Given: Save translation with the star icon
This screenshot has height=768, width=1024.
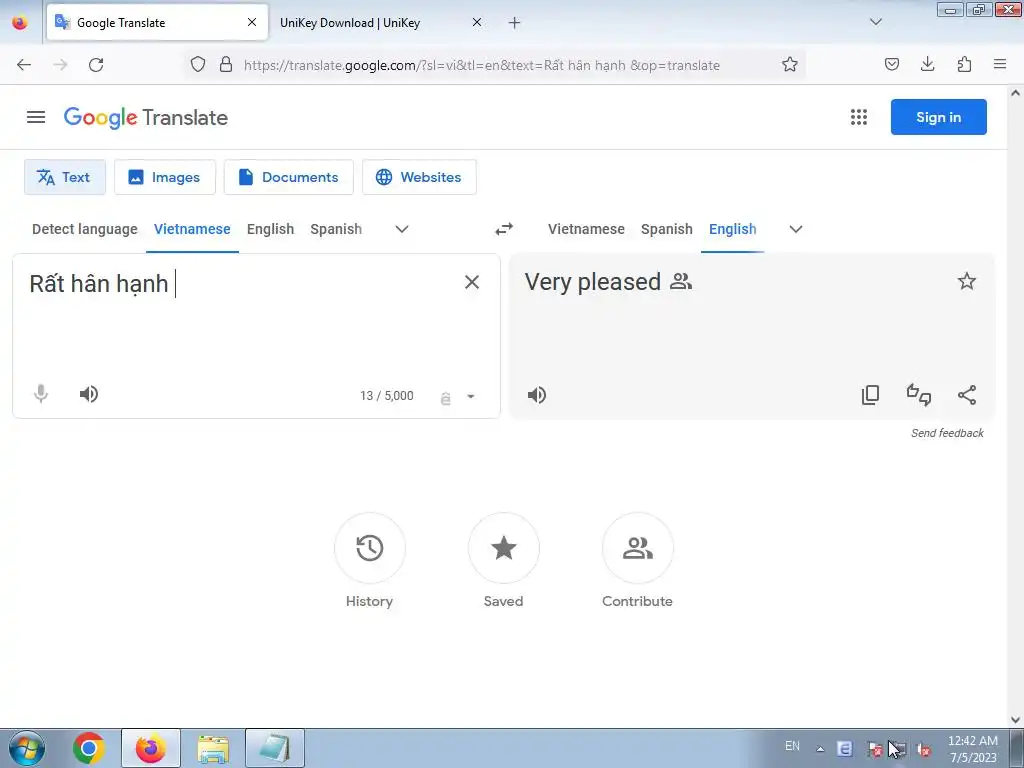Looking at the screenshot, I should [x=967, y=281].
